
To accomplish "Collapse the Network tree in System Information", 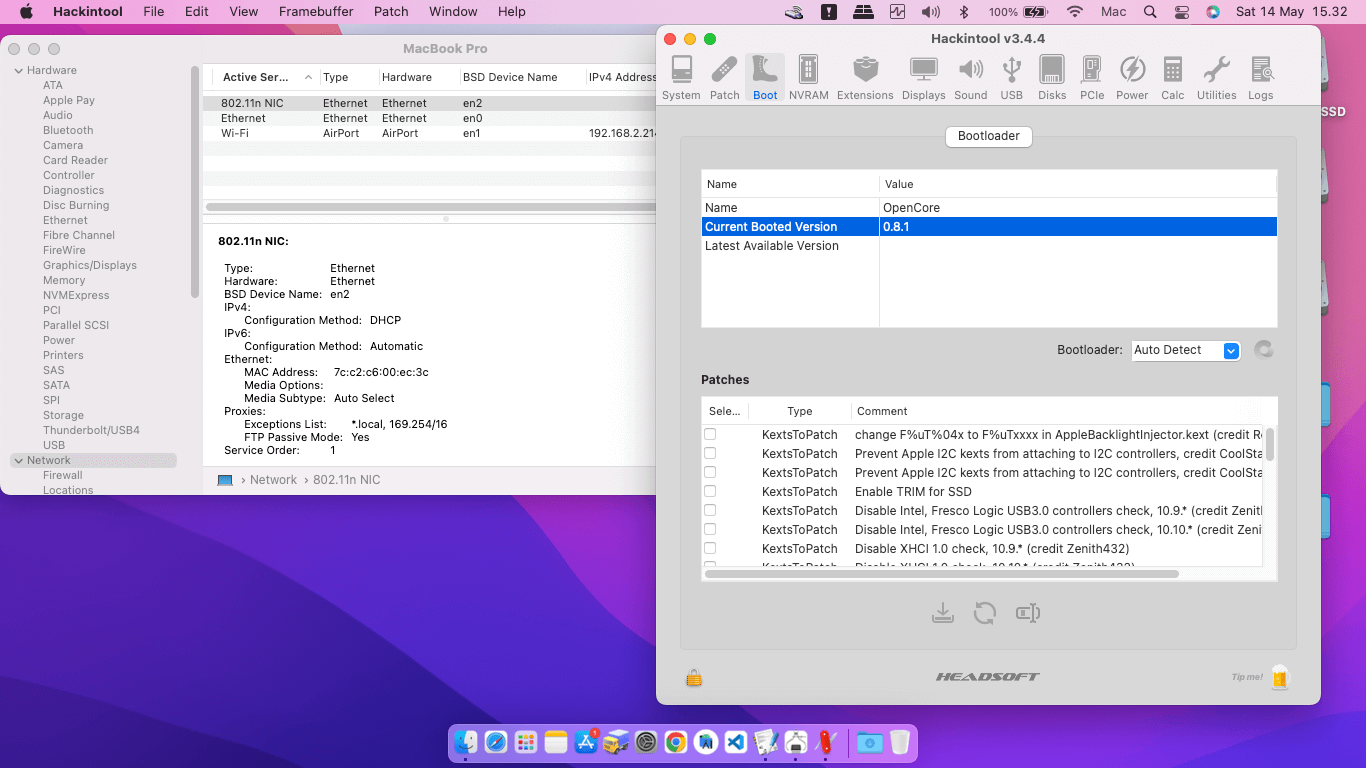I will [x=18, y=461].
